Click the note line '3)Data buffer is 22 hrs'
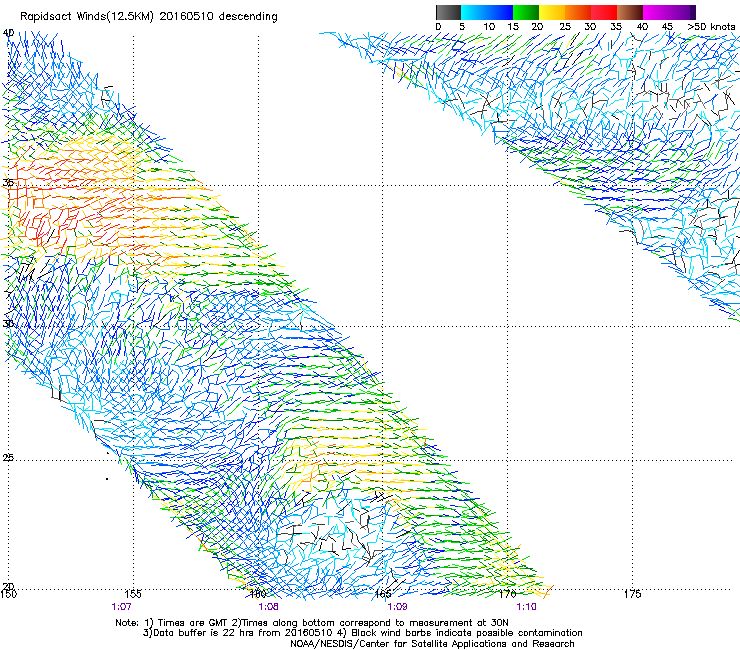This screenshot has height=650, width=740. click(362, 633)
